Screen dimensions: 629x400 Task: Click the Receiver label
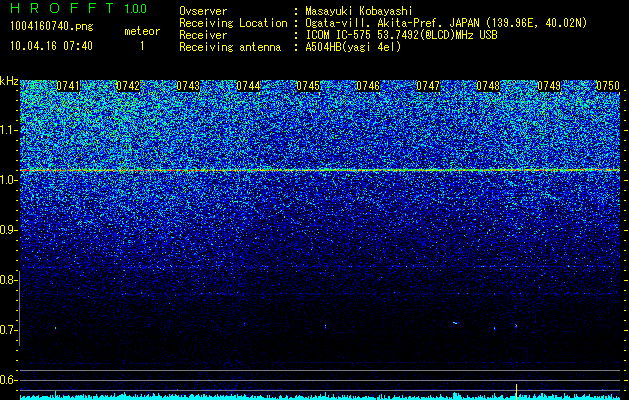point(203,35)
